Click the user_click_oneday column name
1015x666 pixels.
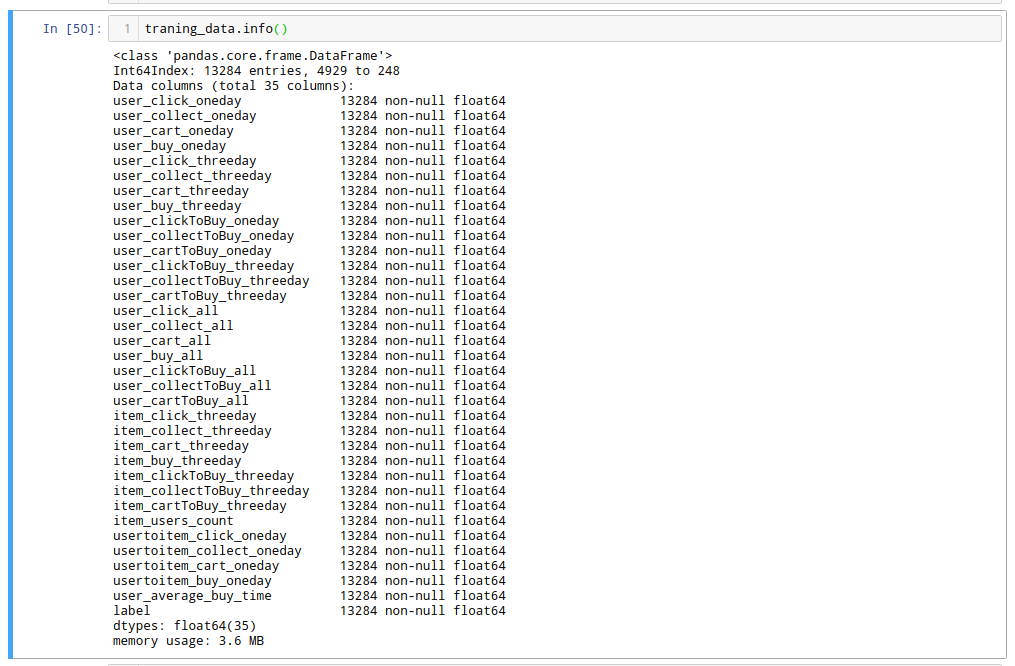(x=177, y=101)
